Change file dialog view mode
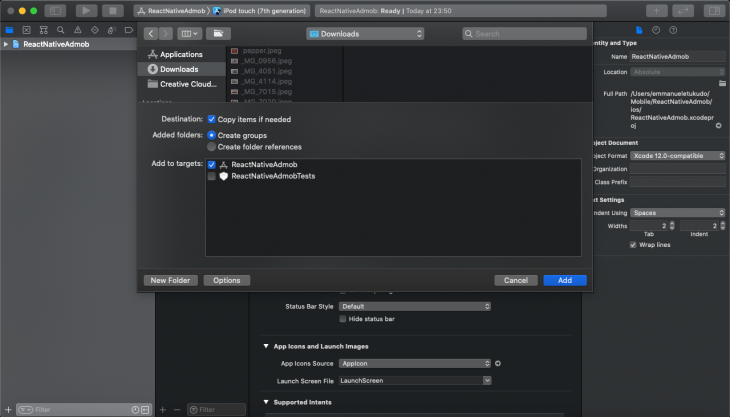 pos(189,34)
